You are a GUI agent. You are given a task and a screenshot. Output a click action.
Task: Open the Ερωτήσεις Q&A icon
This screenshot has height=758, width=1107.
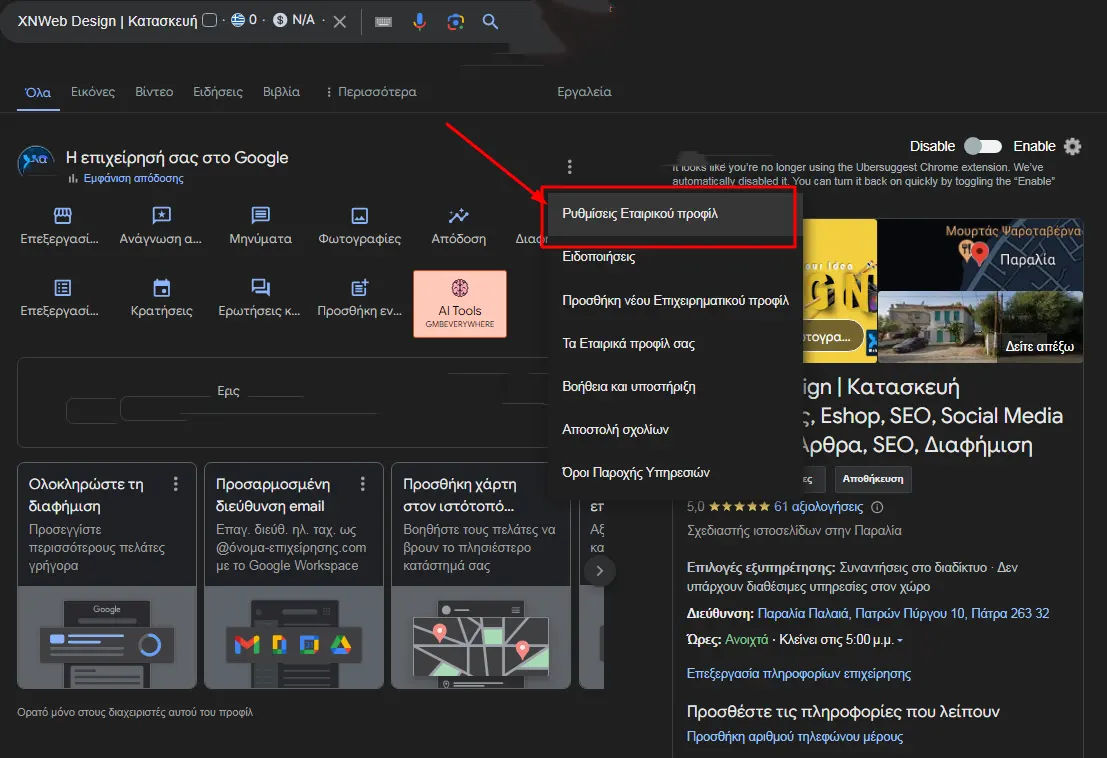coord(261,287)
